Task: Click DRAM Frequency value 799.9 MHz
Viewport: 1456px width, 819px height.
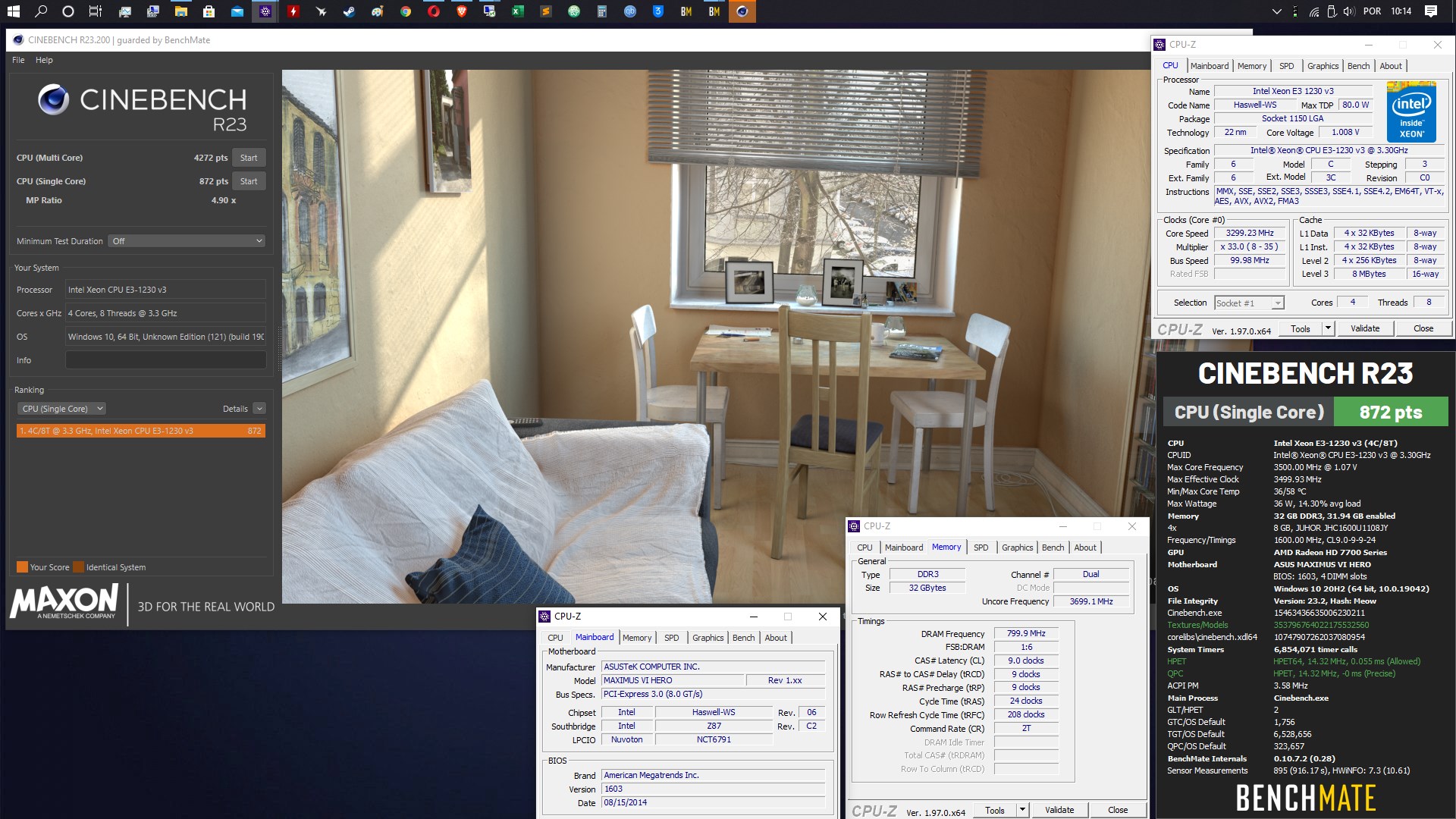Action: (x=1026, y=634)
